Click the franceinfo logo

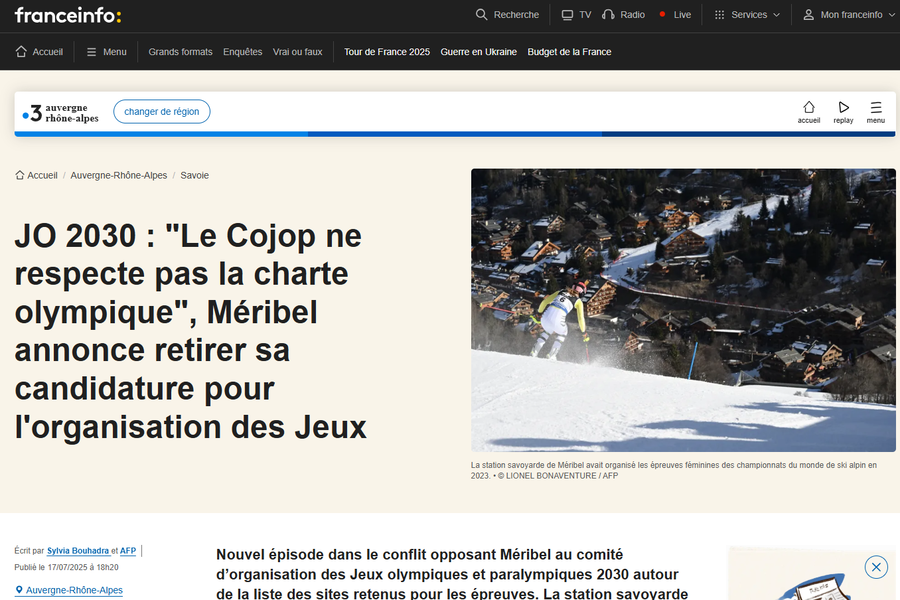point(68,15)
